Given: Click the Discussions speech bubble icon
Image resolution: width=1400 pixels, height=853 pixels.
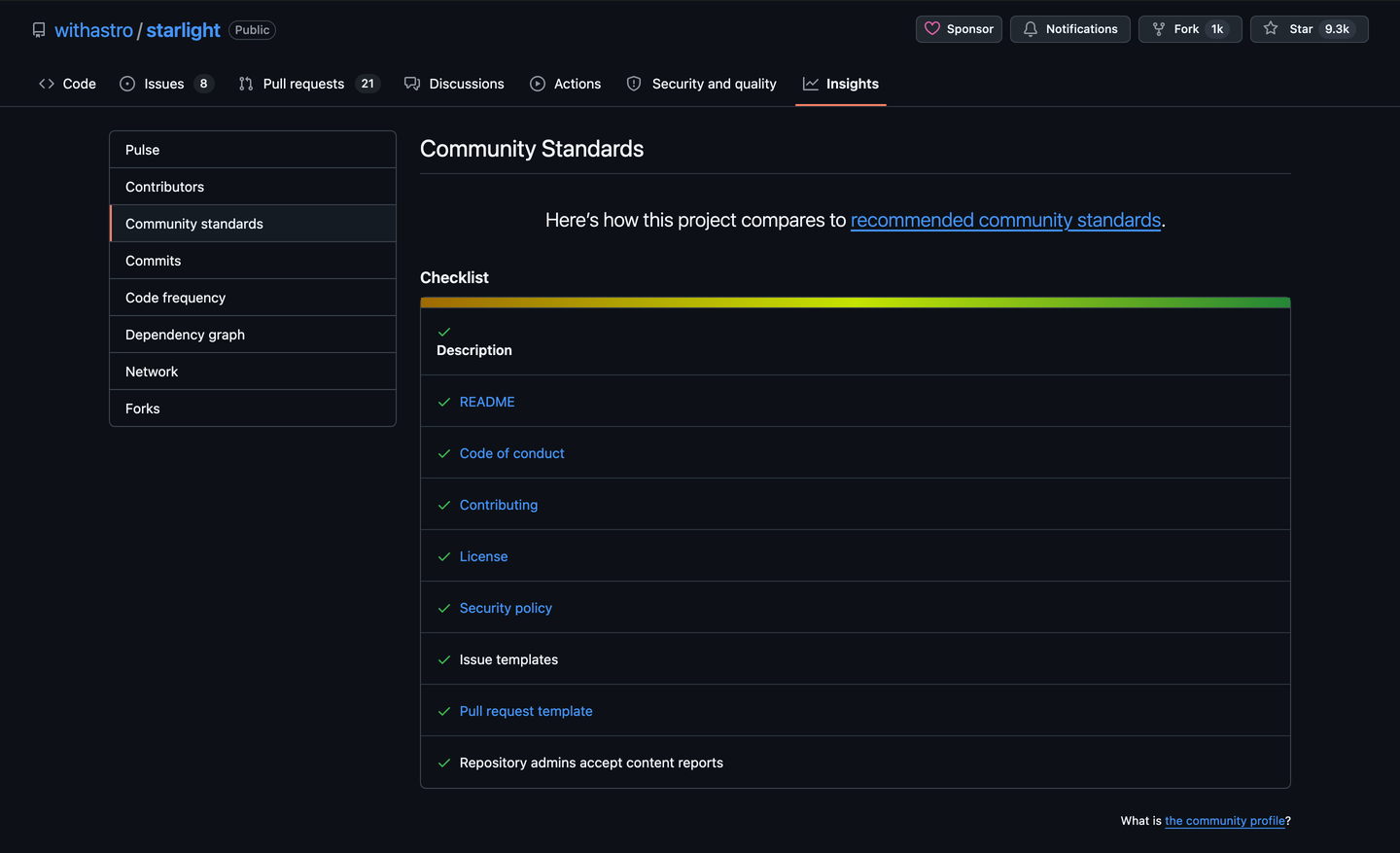Looking at the screenshot, I should tap(412, 84).
